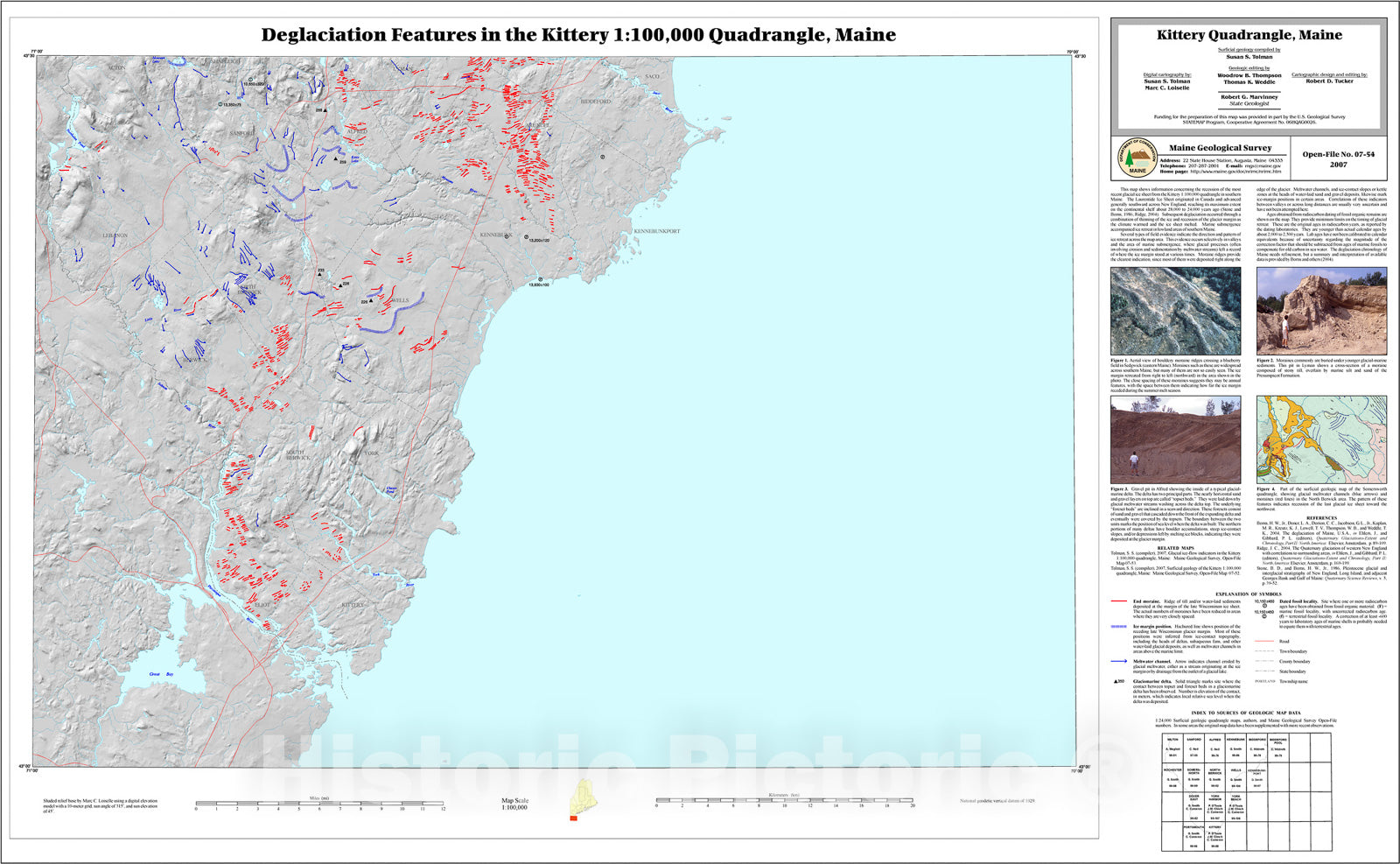The height and width of the screenshot is (864, 1400).
Task: Select the KITTERY cell in the index grid
Action: click(1214, 835)
